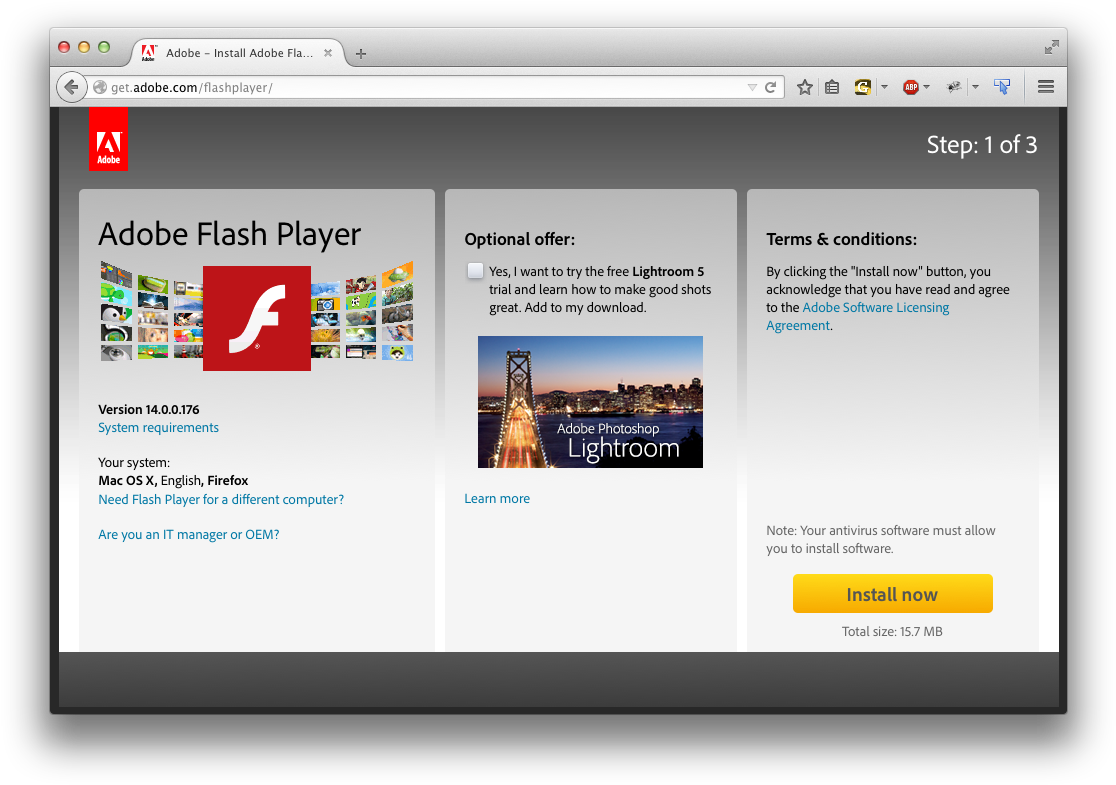Click the Adobe Photoshop Lightroom promo image

(x=590, y=402)
